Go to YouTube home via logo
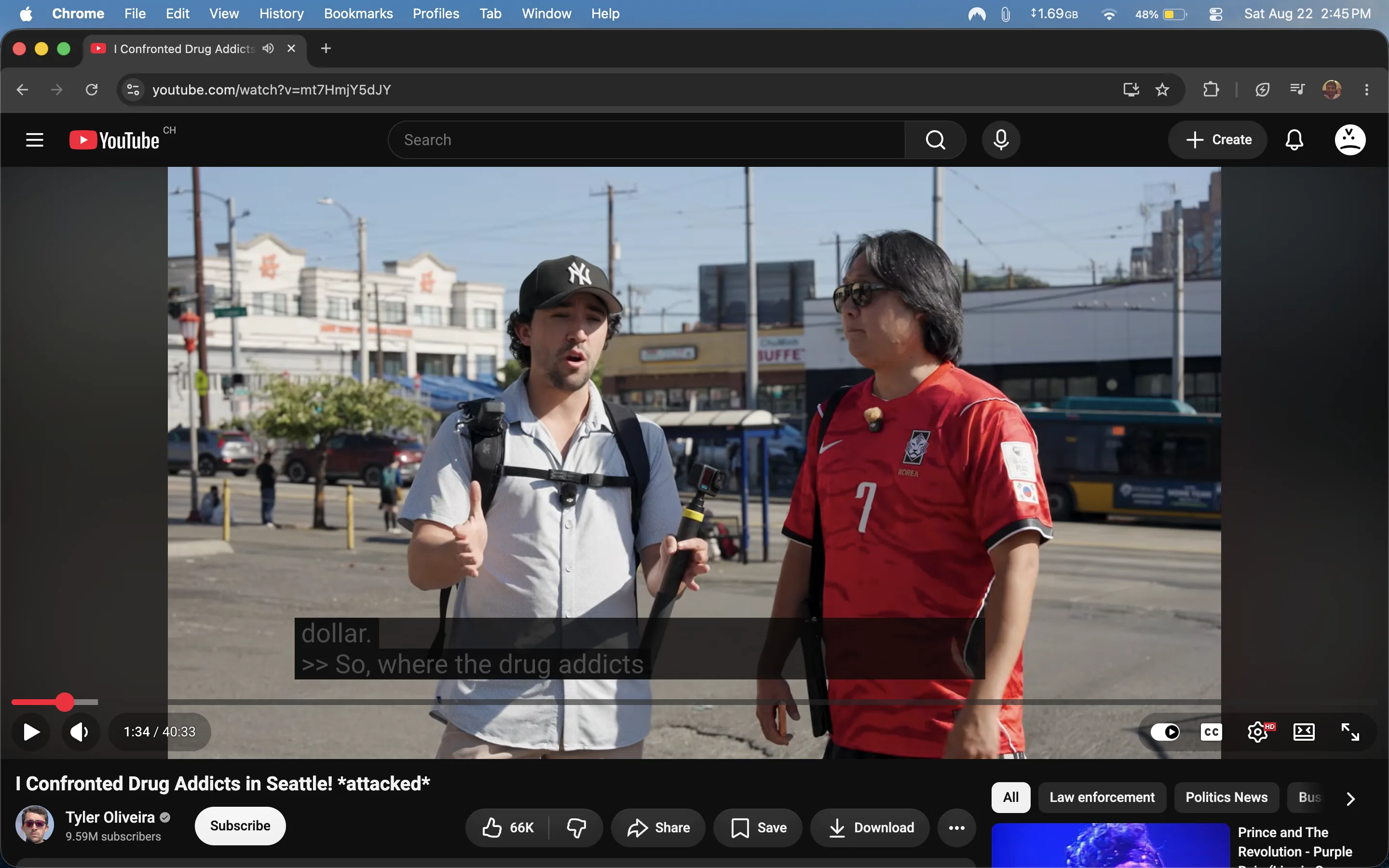This screenshot has width=1389, height=868. [115, 140]
